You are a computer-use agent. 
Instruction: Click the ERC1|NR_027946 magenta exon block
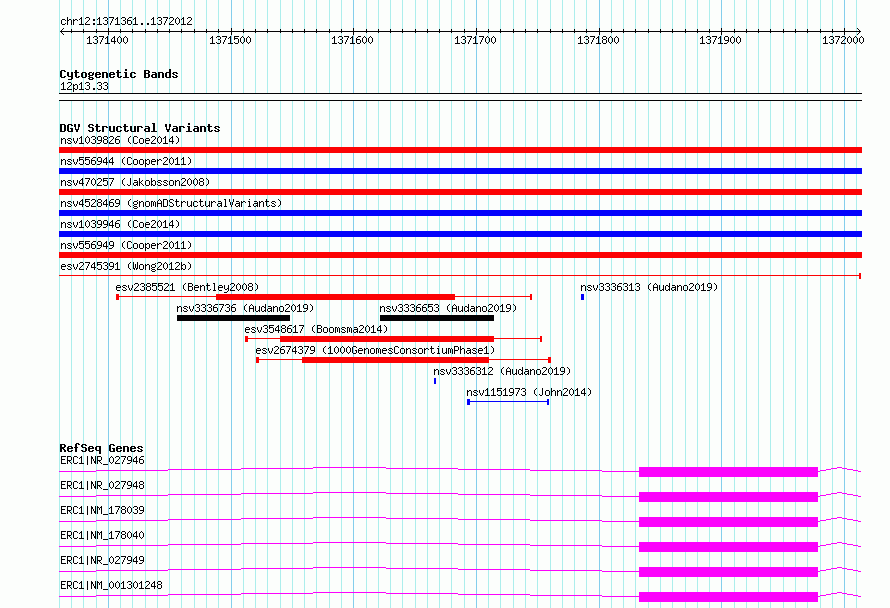click(728, 472)
